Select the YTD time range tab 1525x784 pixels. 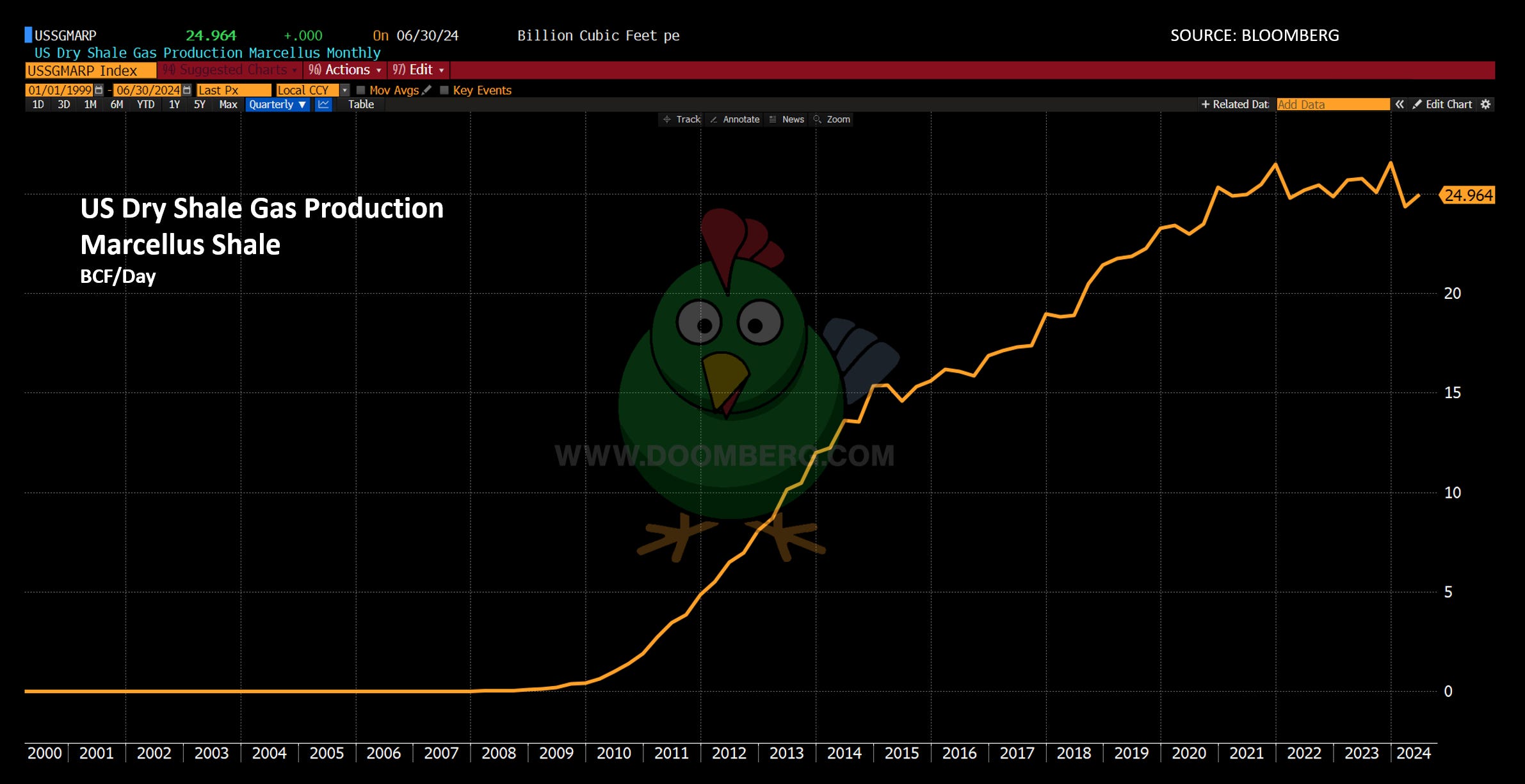145,104
